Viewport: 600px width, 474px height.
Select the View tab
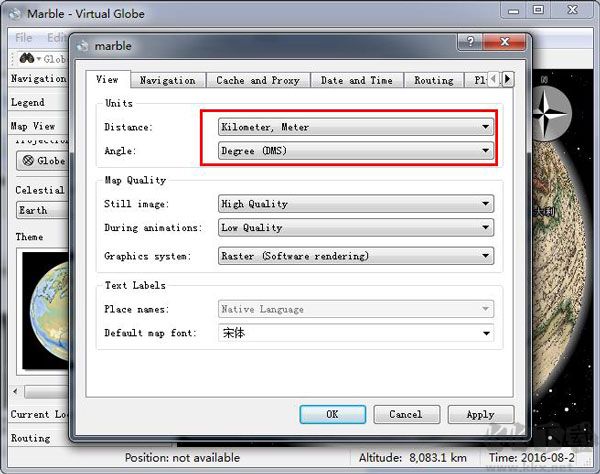coord(108,80)
